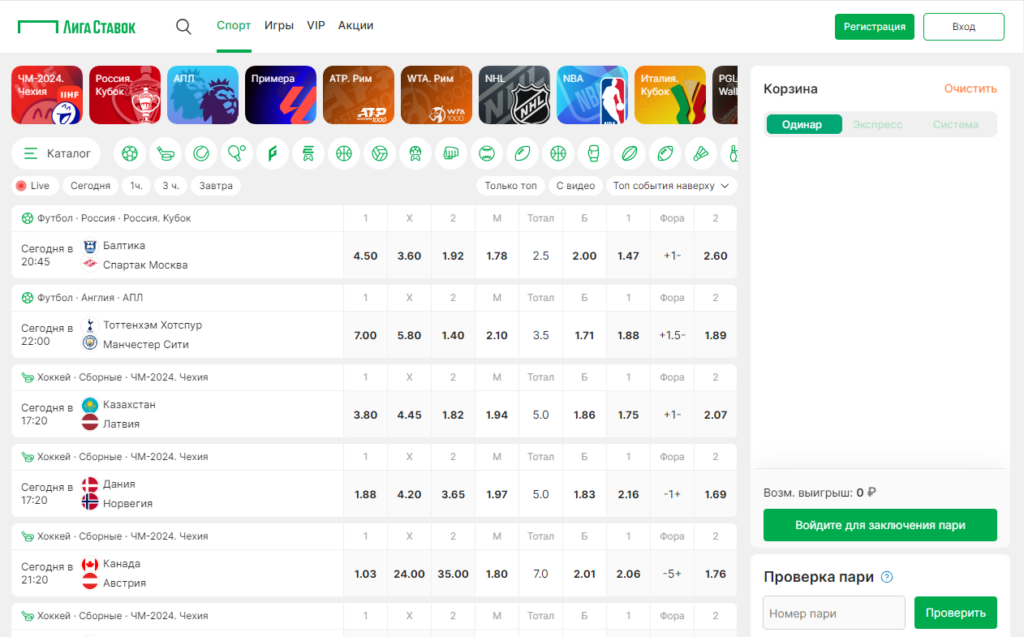This screenshot has height=637, width=1024.
Task: Select the stylized F sport icon
Action: click(x=272, y=154)
